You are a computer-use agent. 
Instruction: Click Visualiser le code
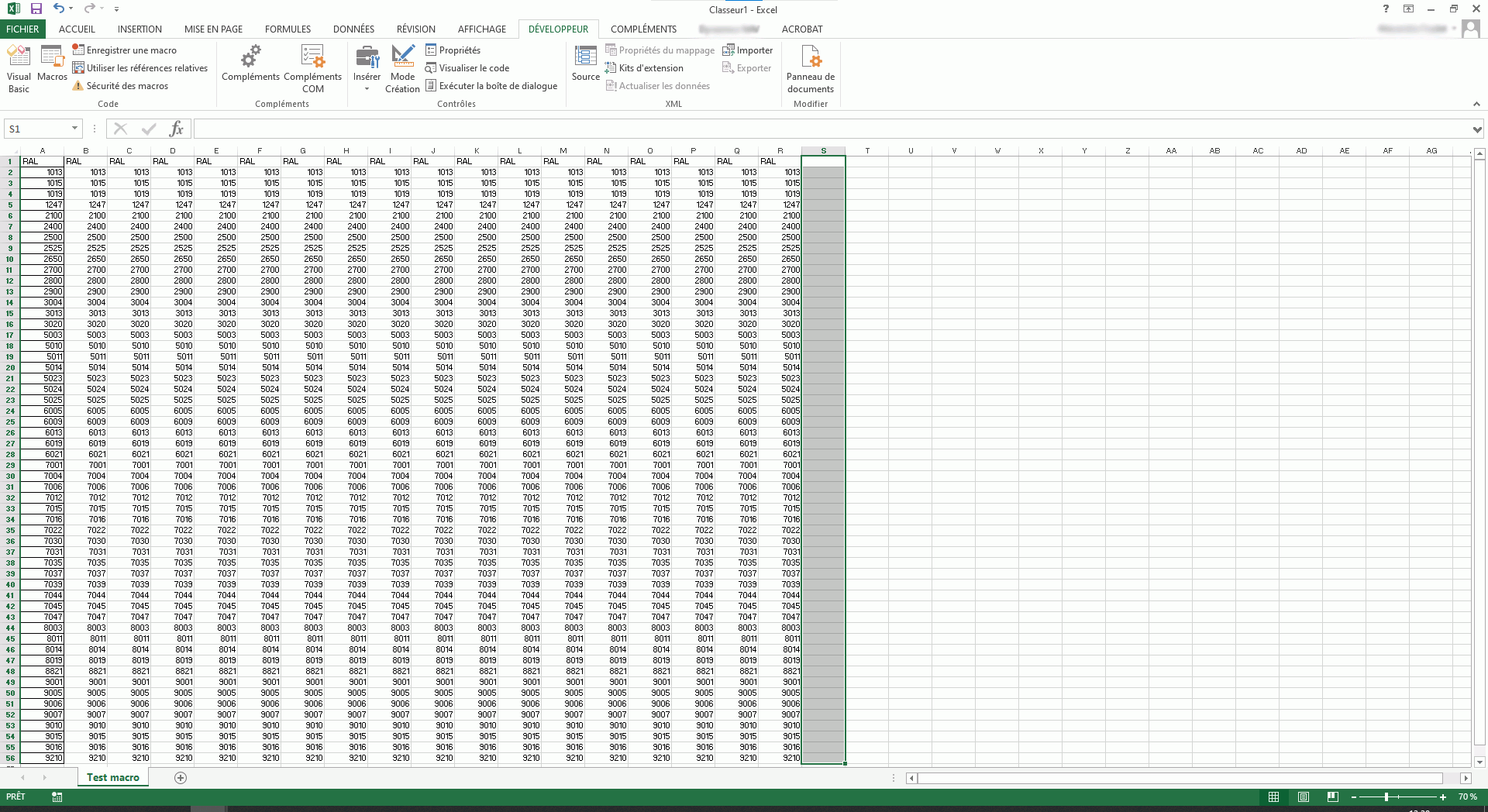467,68
